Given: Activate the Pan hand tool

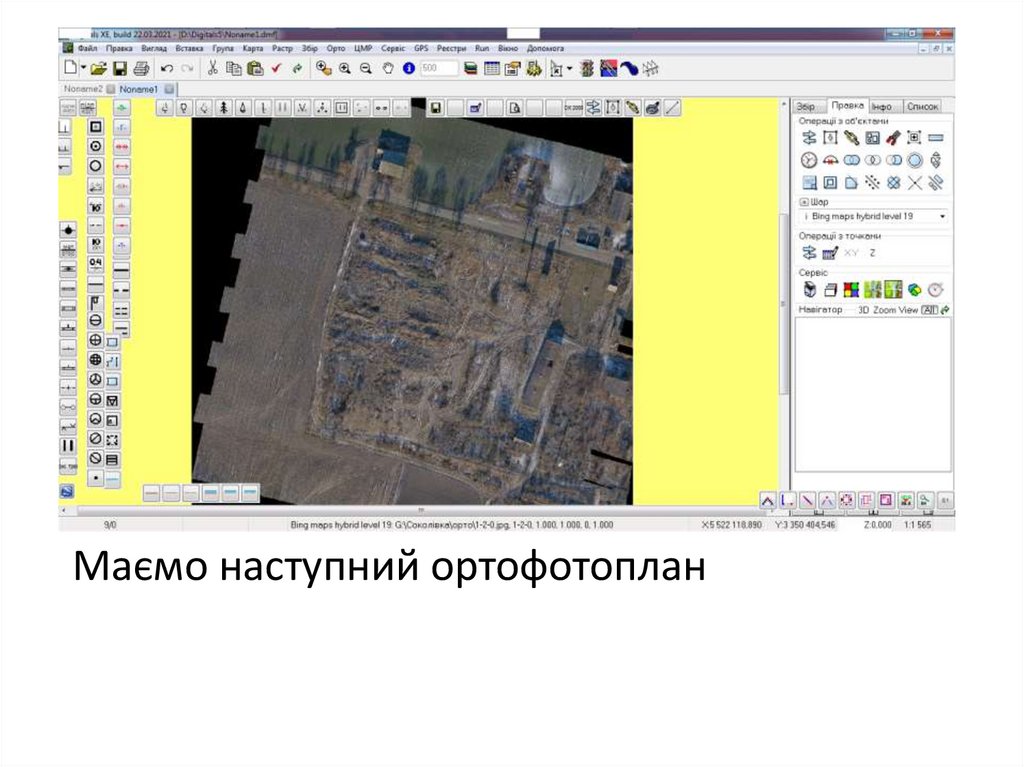Looking at the screenshot, I should [387, 69].
